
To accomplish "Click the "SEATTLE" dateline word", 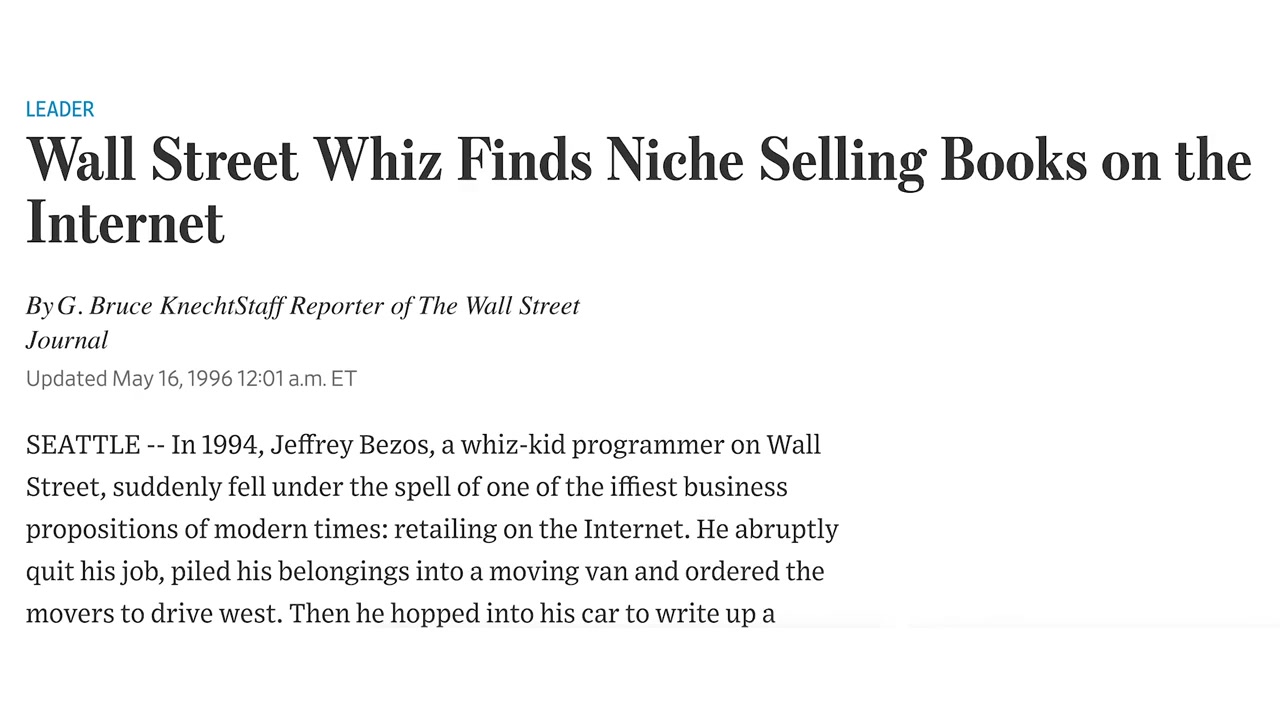I will tap(83, 445).
